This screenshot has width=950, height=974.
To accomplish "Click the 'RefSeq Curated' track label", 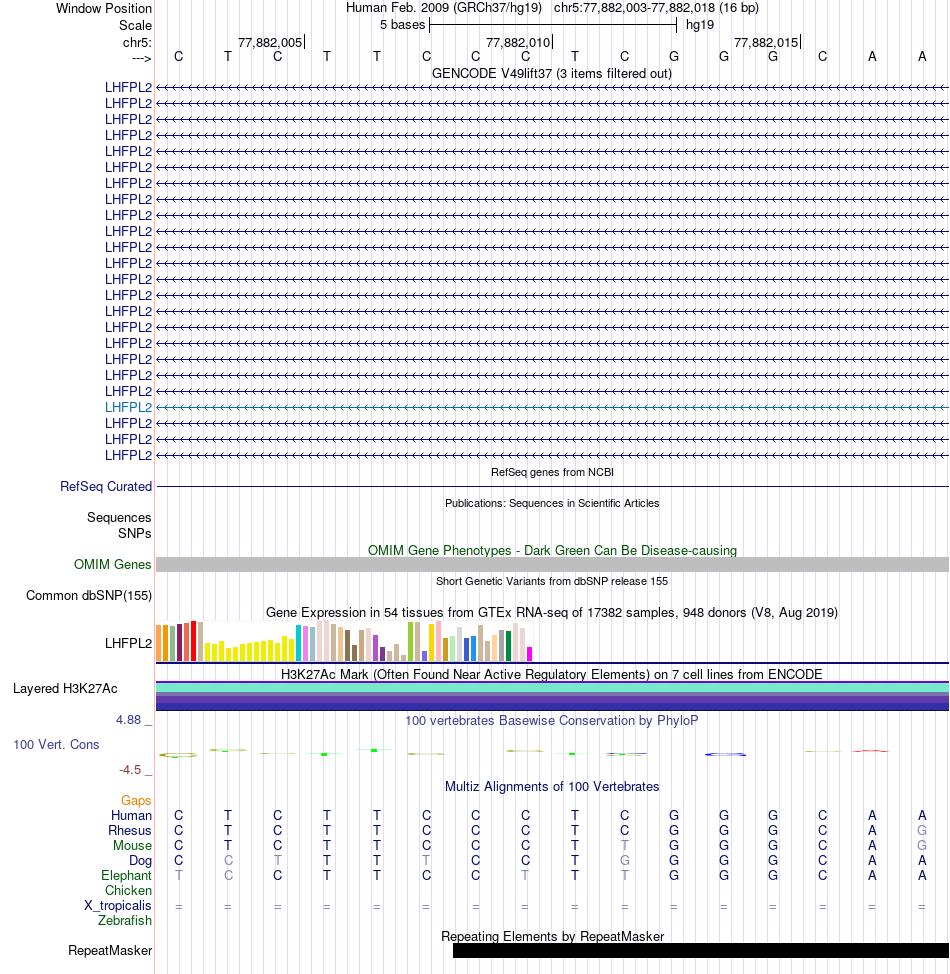I will (x=106, y=486).
